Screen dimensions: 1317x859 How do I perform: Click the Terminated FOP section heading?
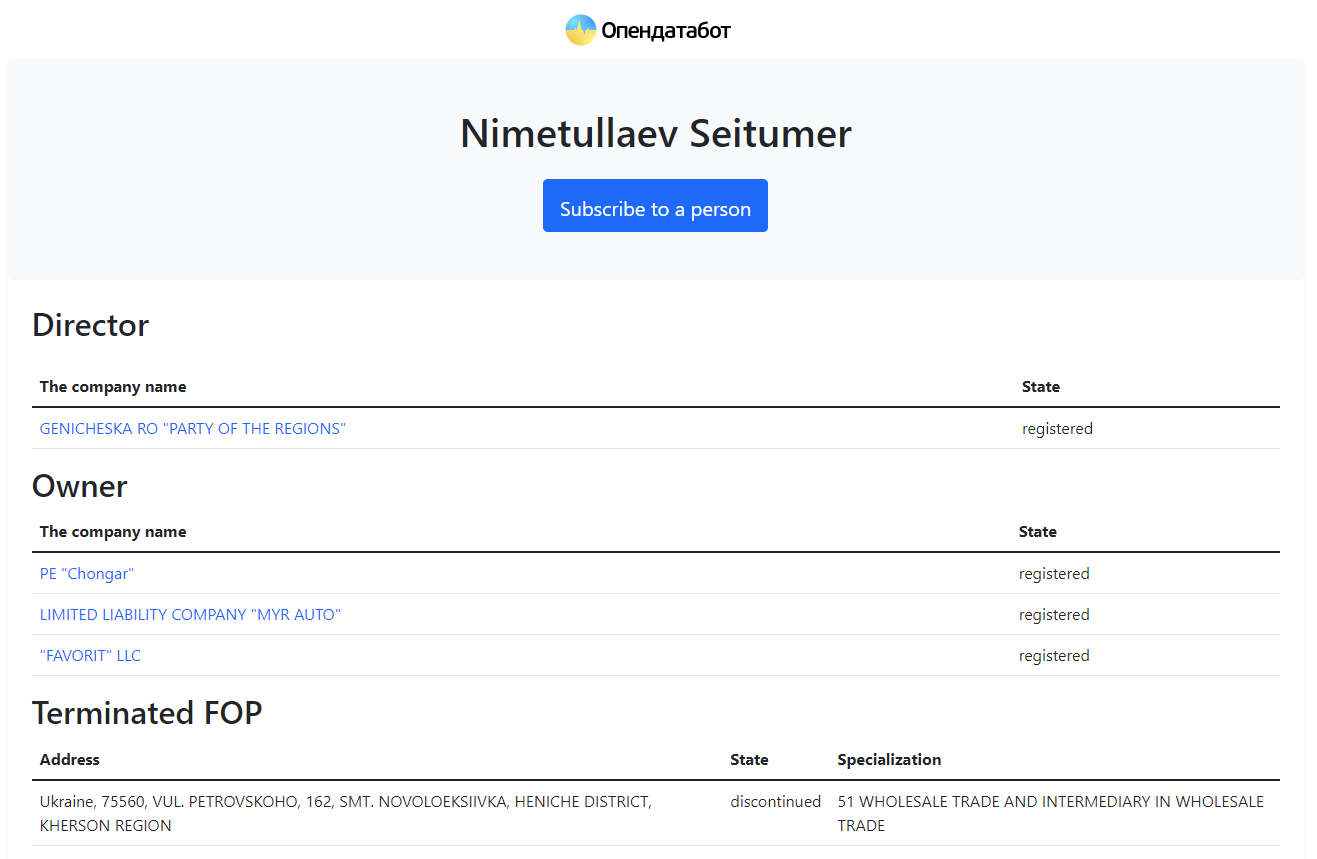(147, 713)
